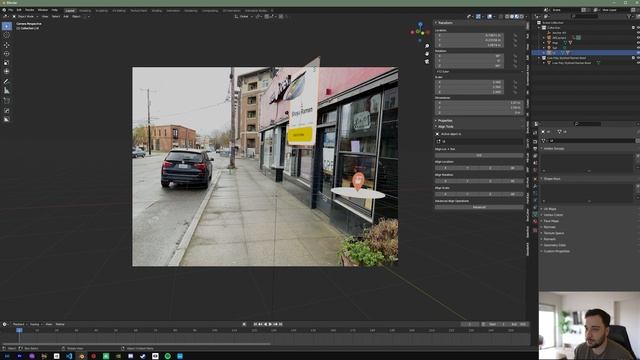This screenshot has width=640, height=360.
Task: Select the Rotate tool
Action: coord(7,54)
